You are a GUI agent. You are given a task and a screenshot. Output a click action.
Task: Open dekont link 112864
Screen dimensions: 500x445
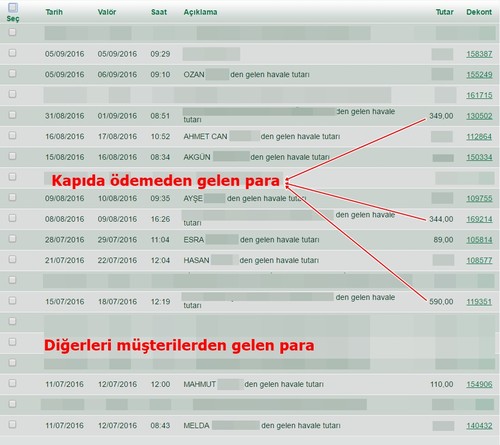pyautogui.click(x=479, y=137)
